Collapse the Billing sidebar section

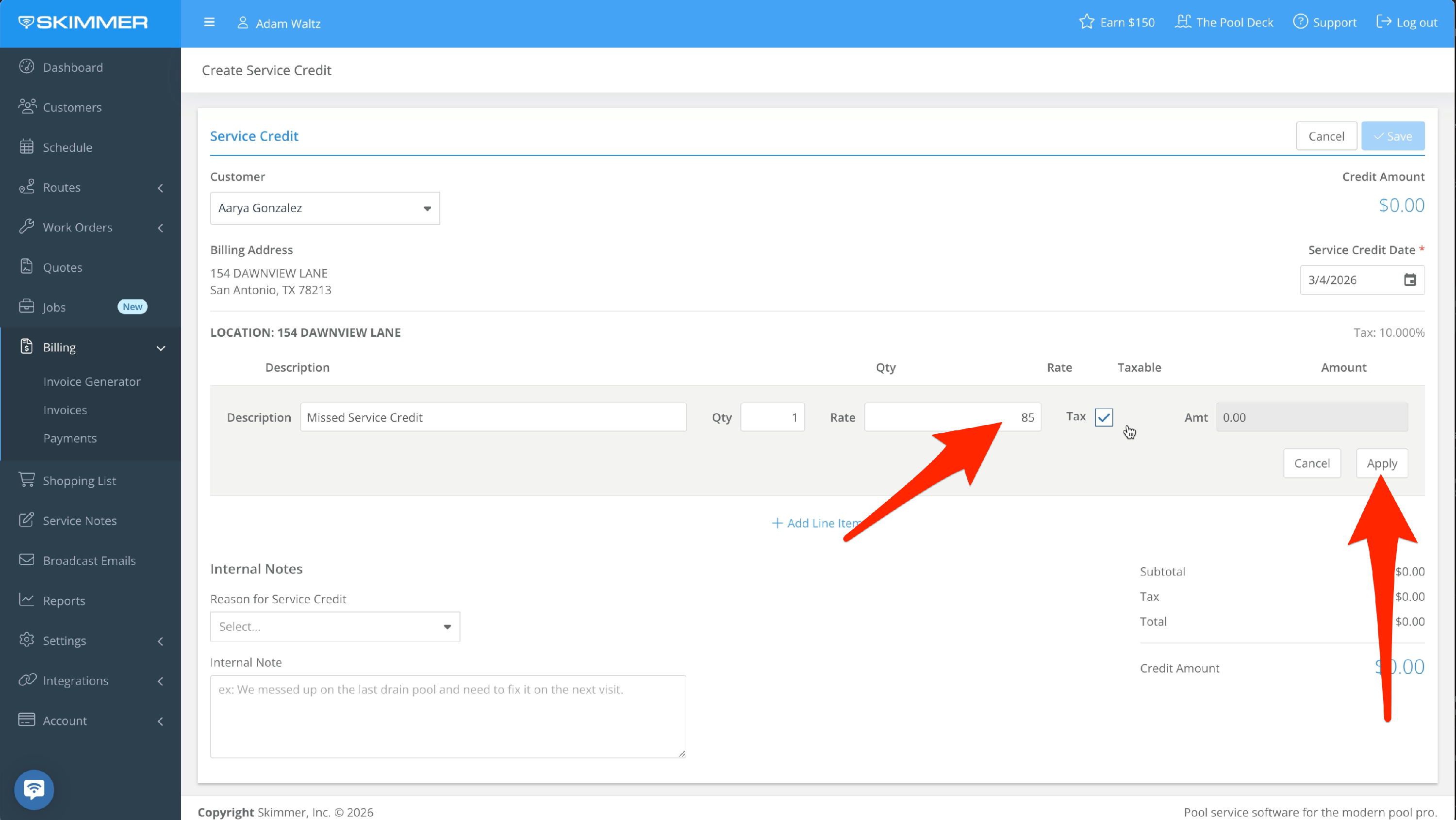click(161, 347)
